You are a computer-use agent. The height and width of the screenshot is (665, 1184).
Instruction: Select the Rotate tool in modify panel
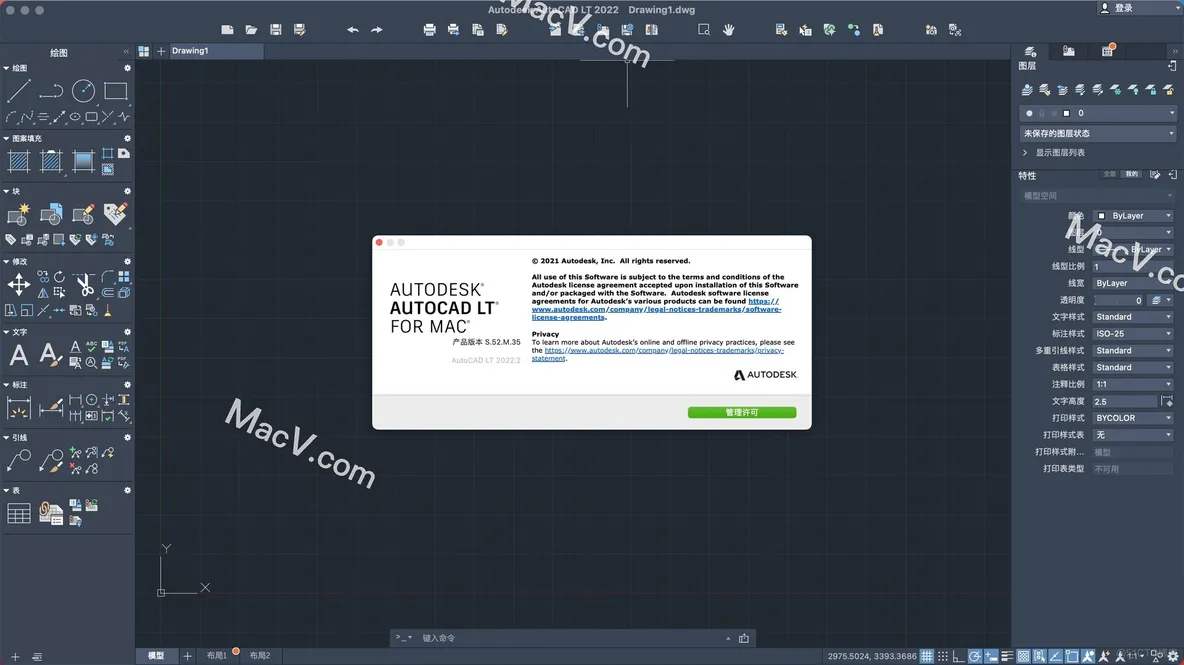pyautogui.click(x=59, y=277)
